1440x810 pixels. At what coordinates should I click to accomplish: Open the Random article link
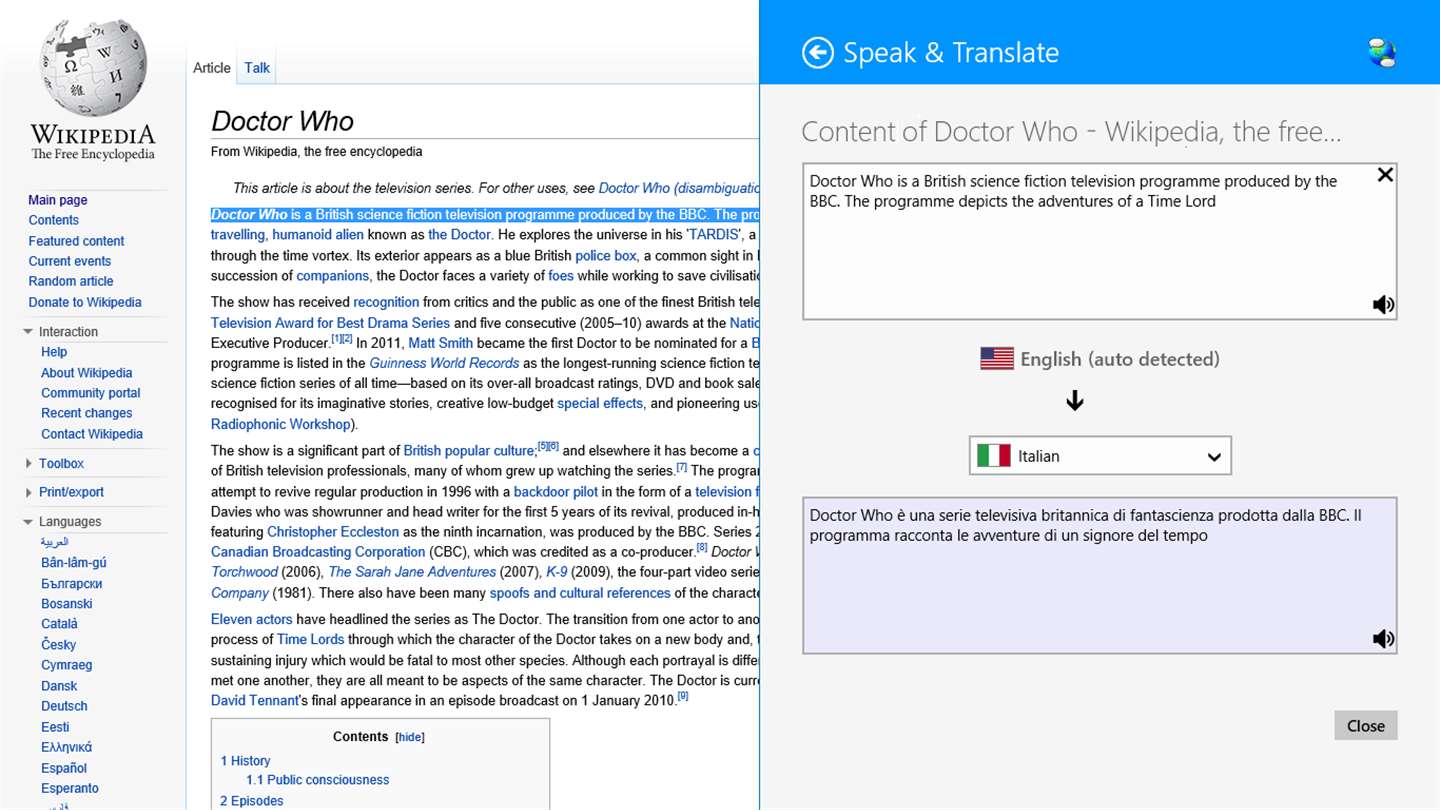coord(71,281)
